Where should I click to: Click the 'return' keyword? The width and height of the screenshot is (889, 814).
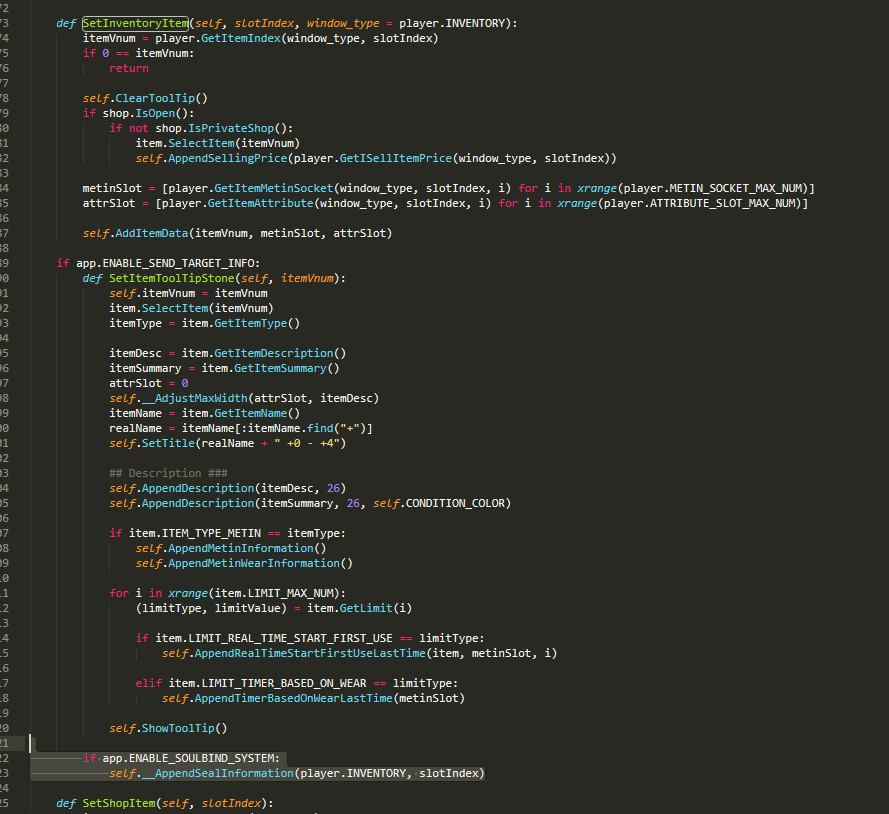coord(129,69)
